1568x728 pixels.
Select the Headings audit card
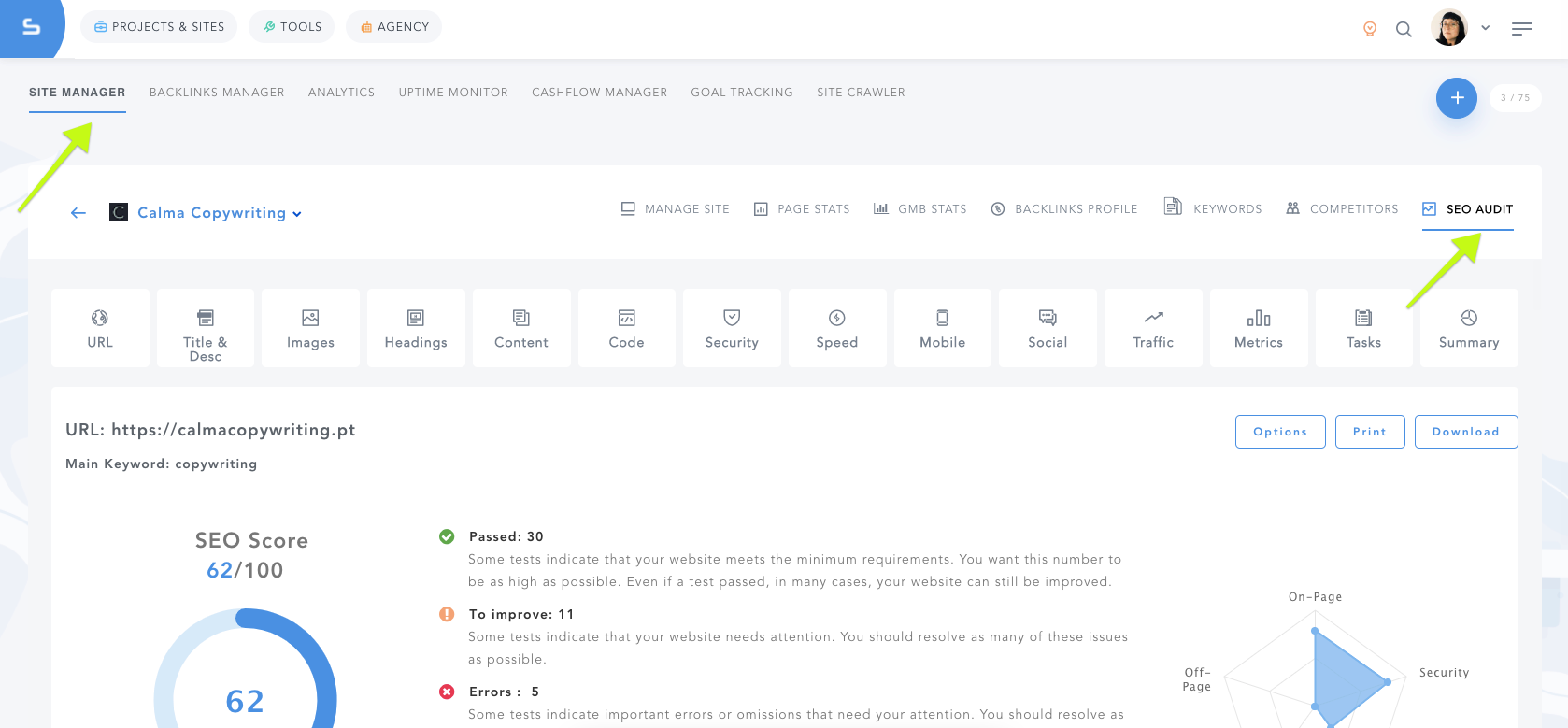tap(416, 328)
